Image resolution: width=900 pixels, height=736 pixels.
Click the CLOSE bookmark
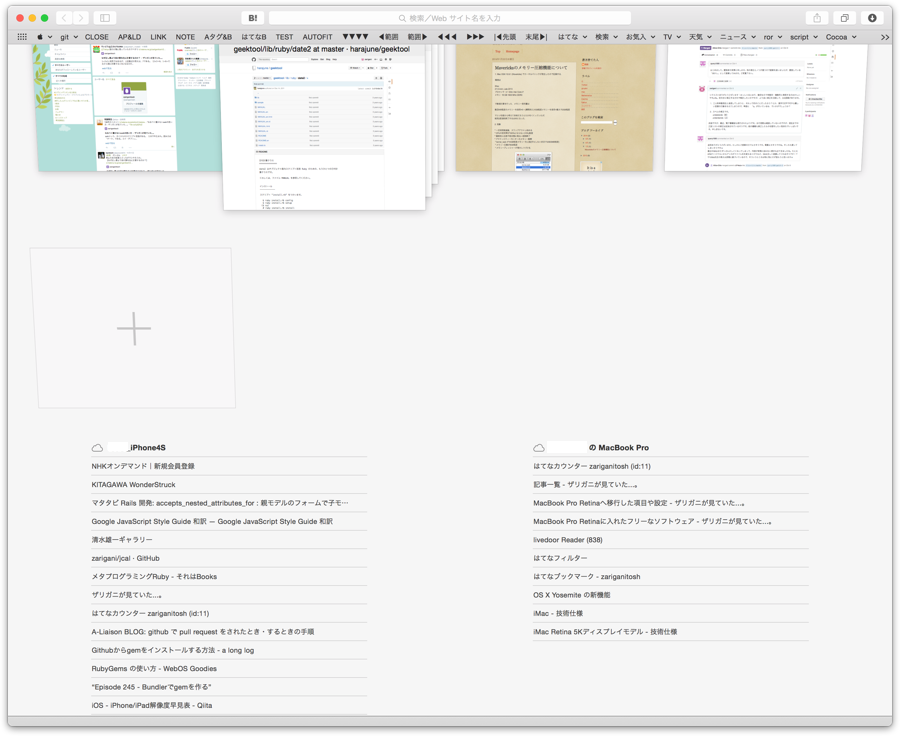pos(96,37)
